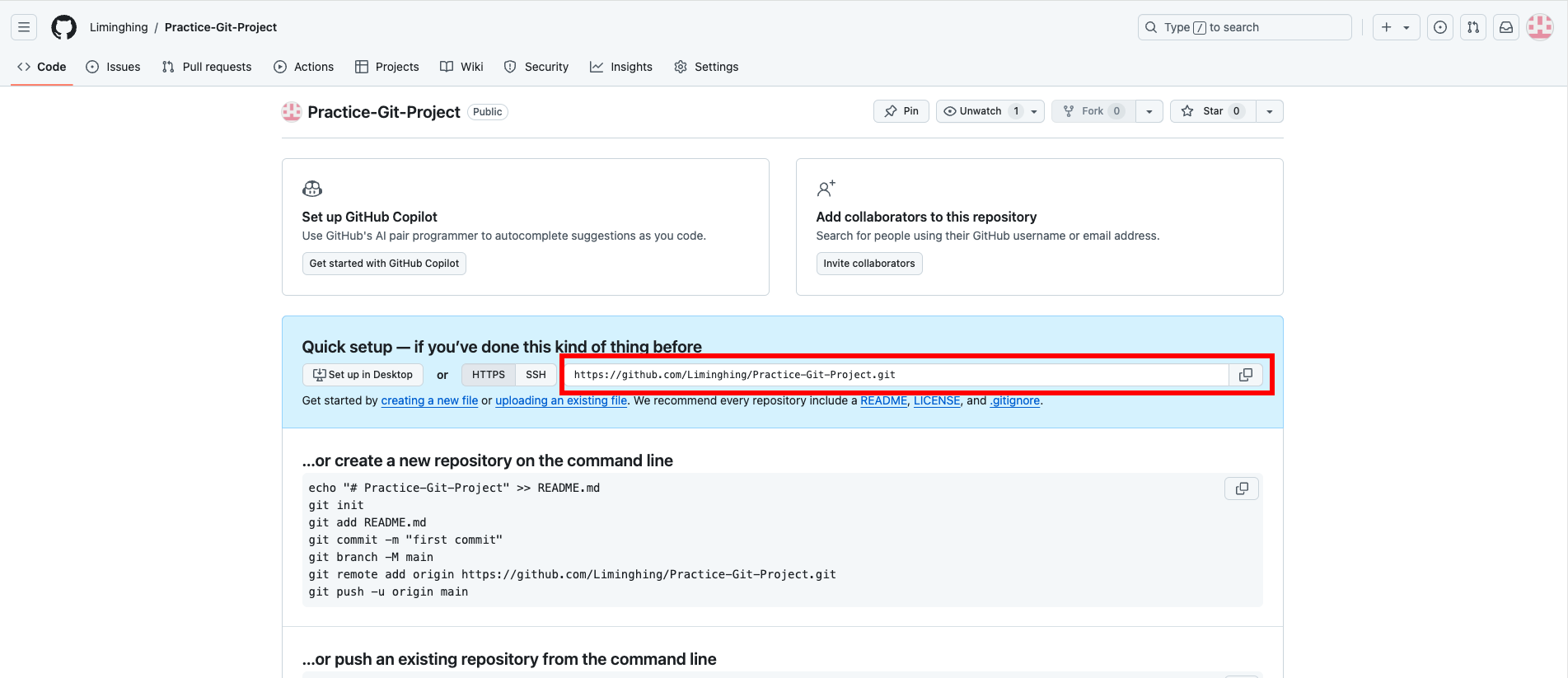
Task: Go to the GitHub homepage logo
Action: pos(63,27)
